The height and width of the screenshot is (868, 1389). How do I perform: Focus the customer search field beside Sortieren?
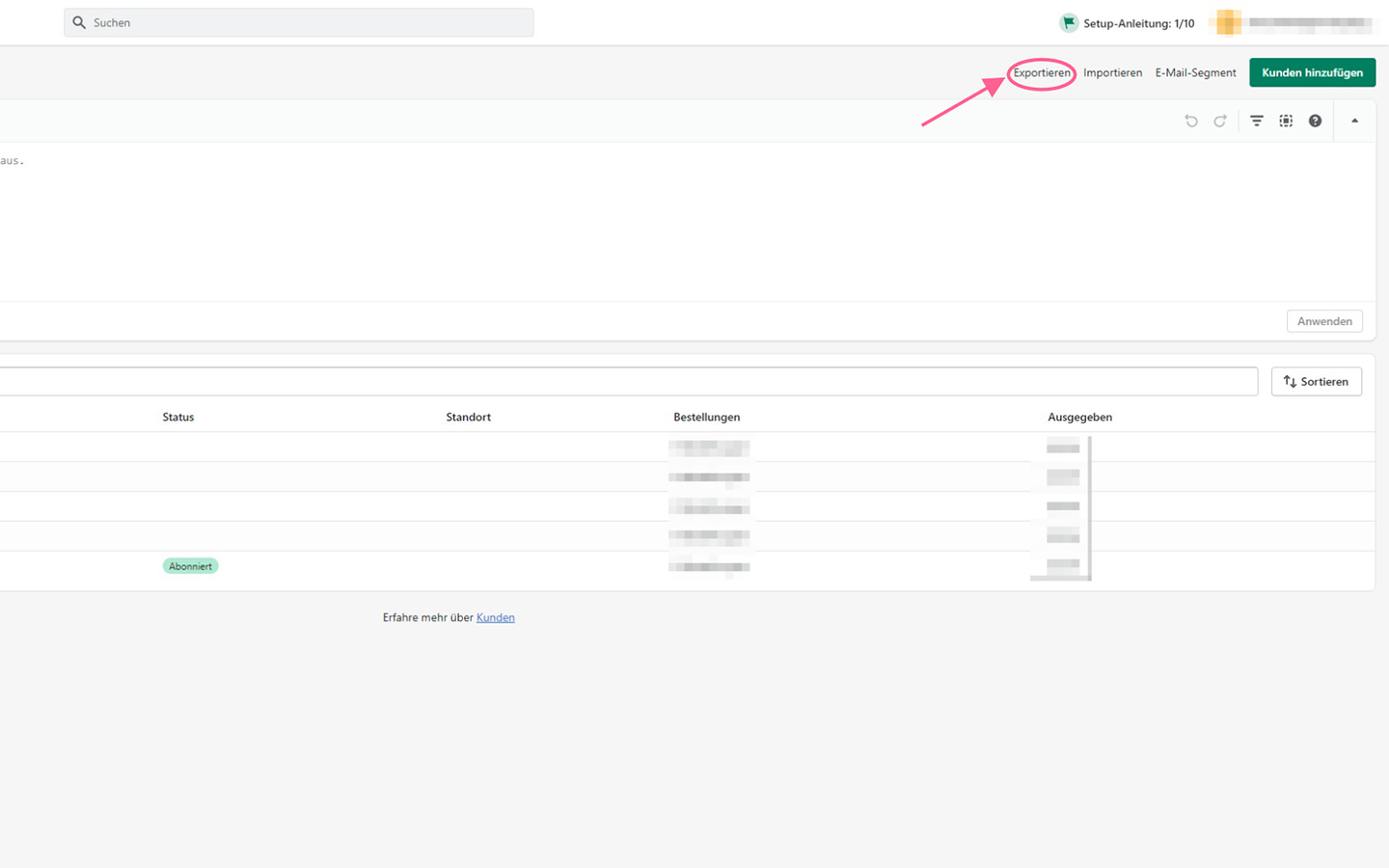pos(627,381)
